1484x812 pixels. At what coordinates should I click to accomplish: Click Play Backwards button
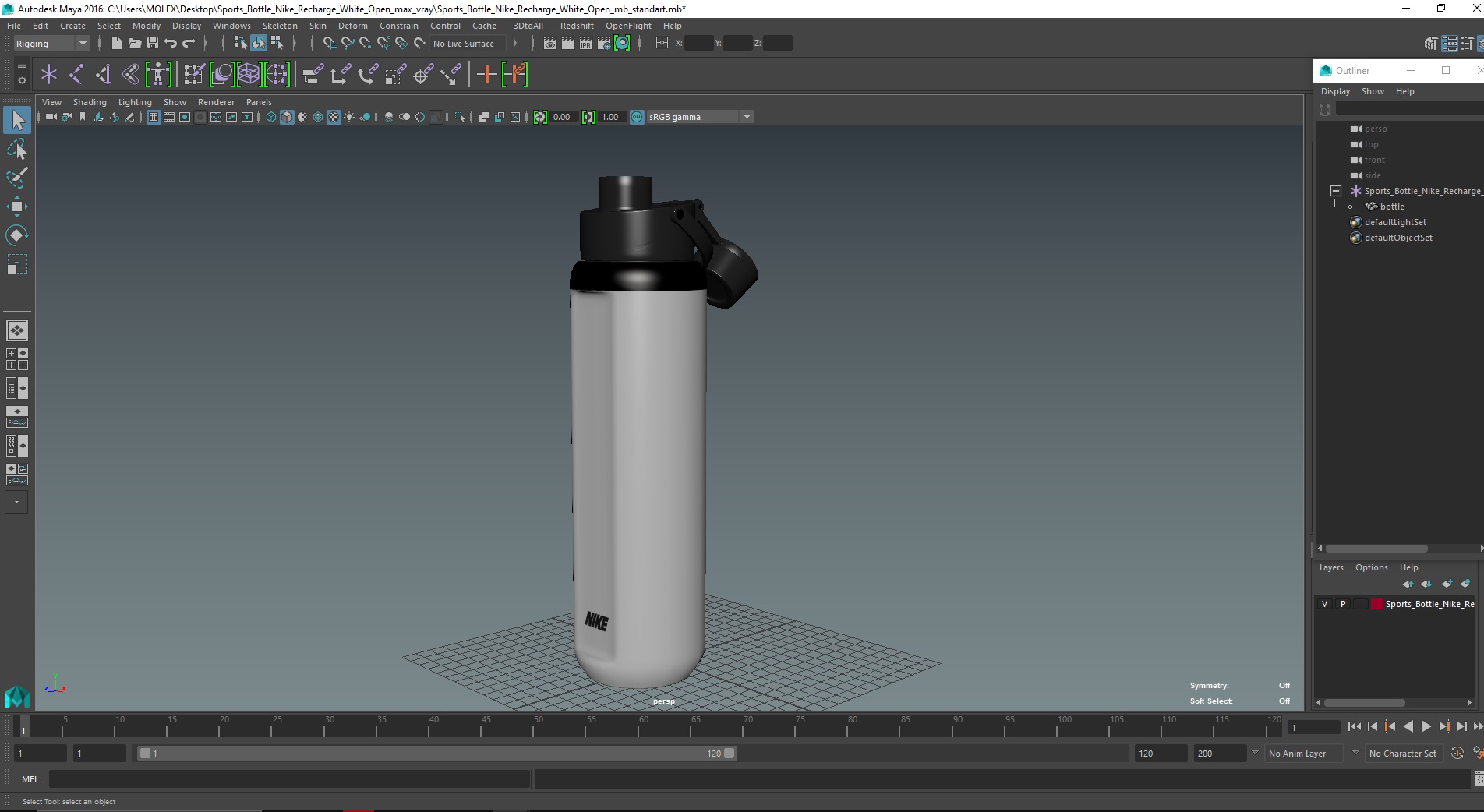[1408, 726]
